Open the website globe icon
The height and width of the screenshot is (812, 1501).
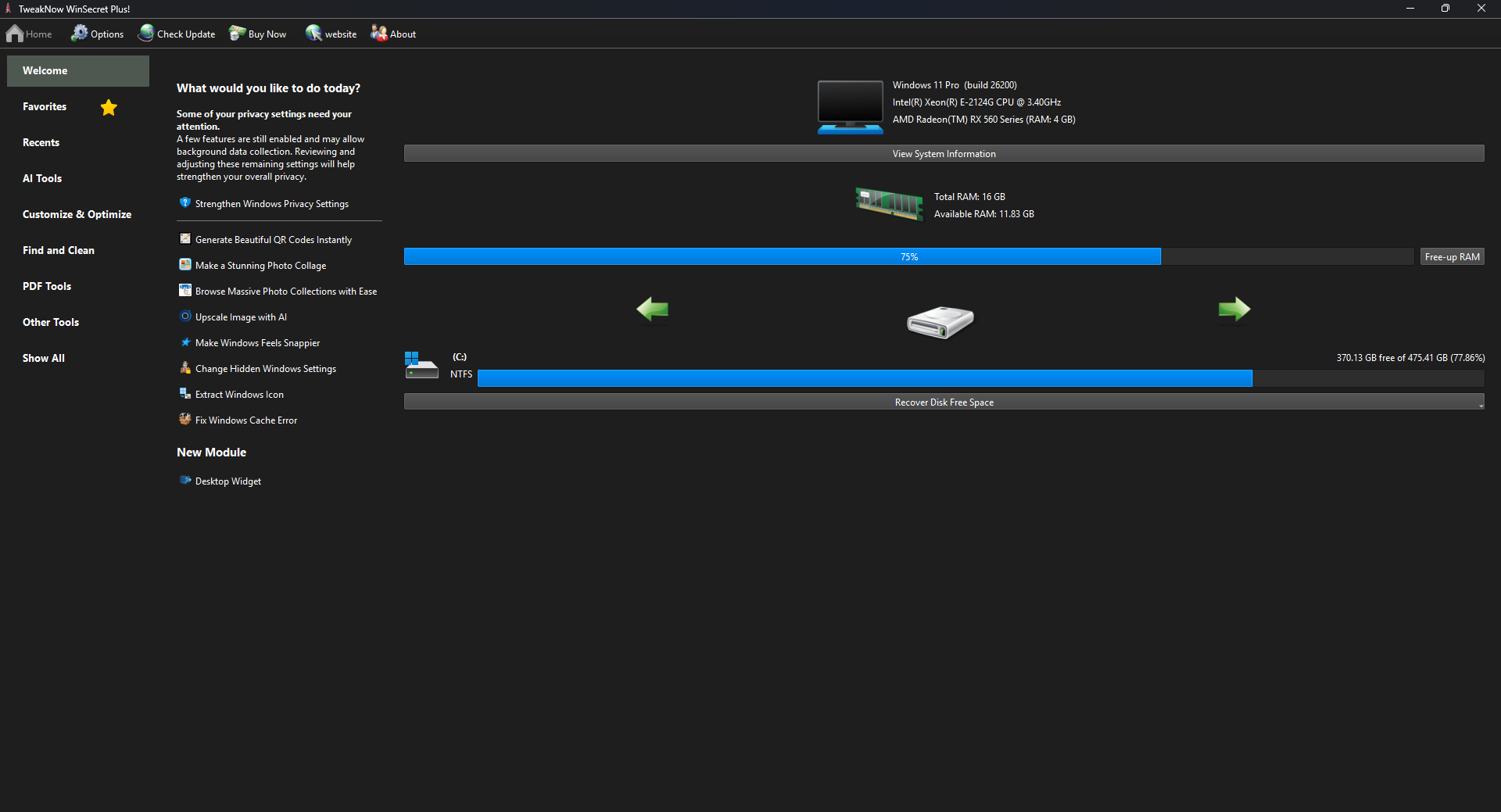pos(313,33)
